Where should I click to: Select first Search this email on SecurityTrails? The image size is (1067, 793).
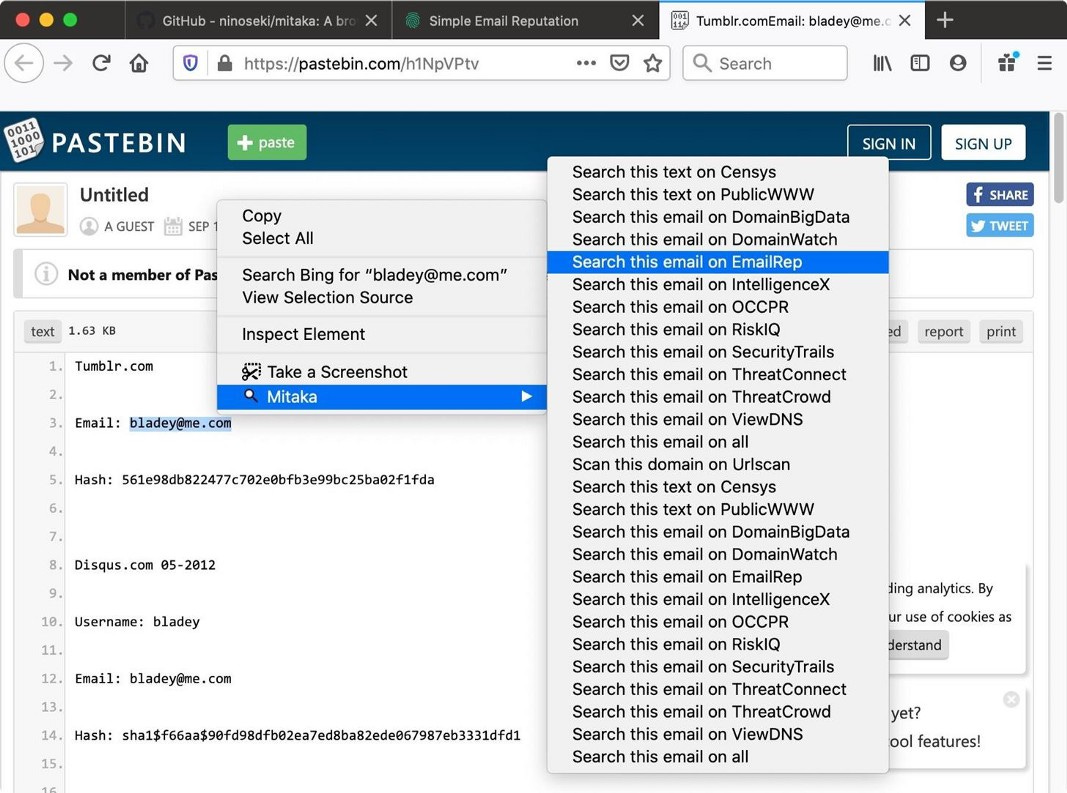click(718, 352)
